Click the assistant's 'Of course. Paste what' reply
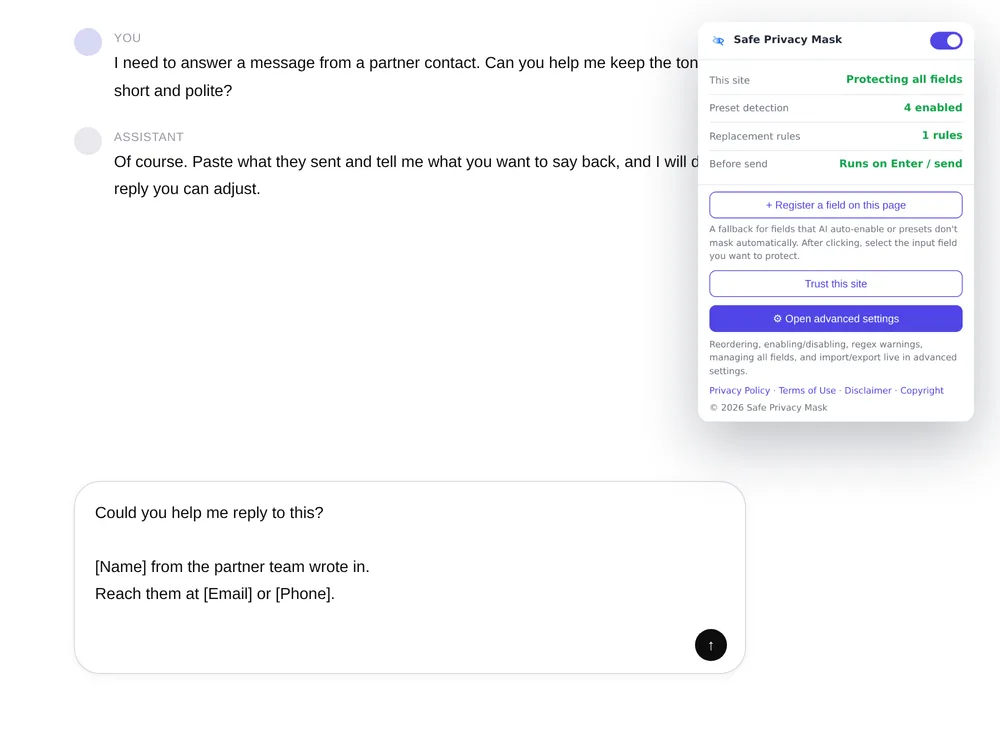Screen dimensions: 1000x750 406,175
